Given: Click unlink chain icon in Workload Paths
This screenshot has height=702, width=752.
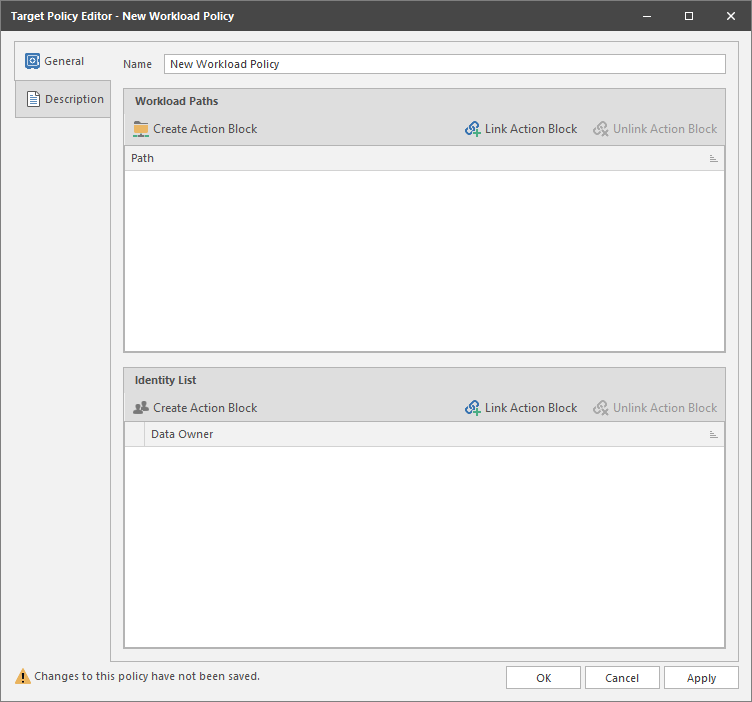Looking at the screenshot, I should 600,129.
